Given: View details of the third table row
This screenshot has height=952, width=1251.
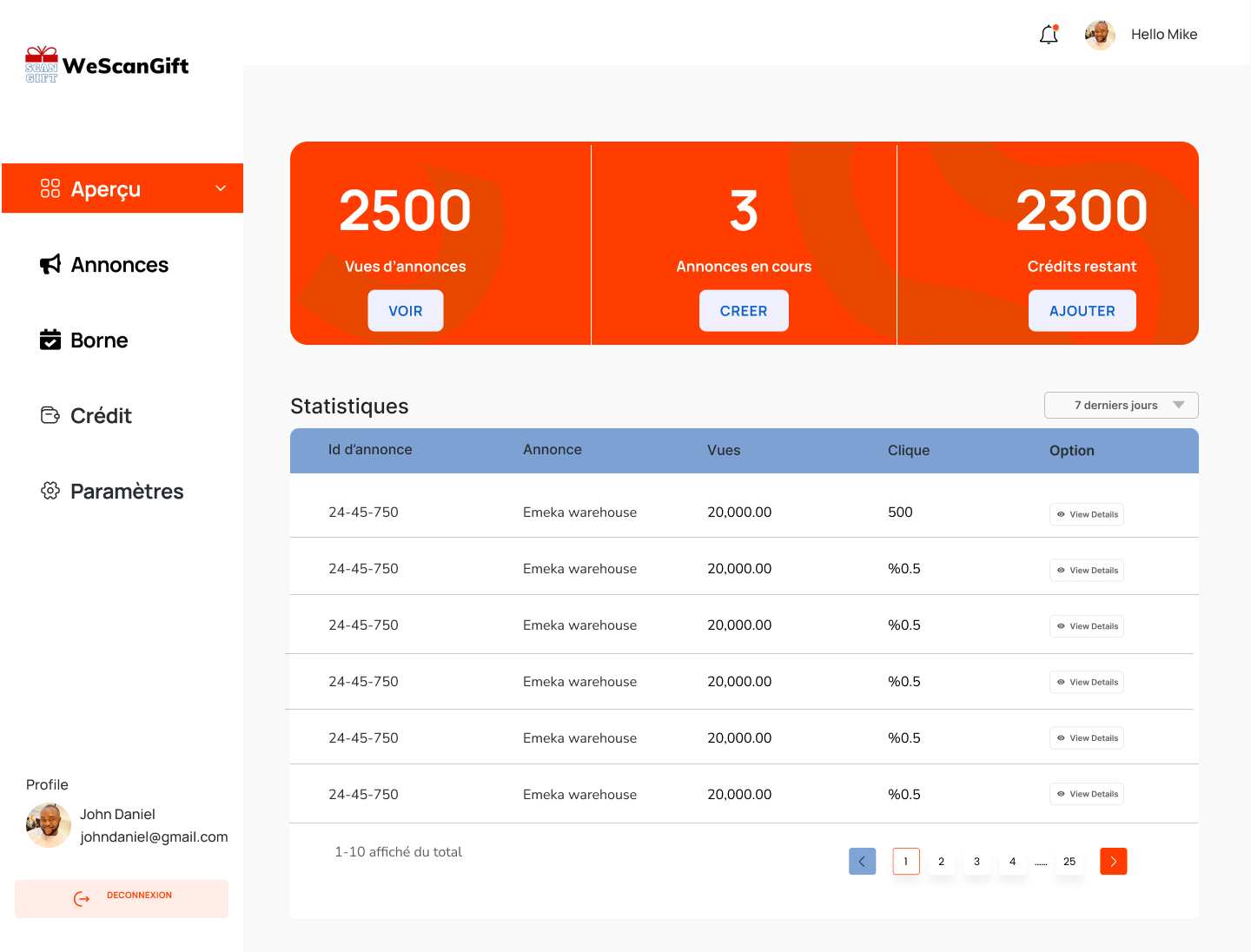Looking at the screenshot, I should (x=1087, y=626).
